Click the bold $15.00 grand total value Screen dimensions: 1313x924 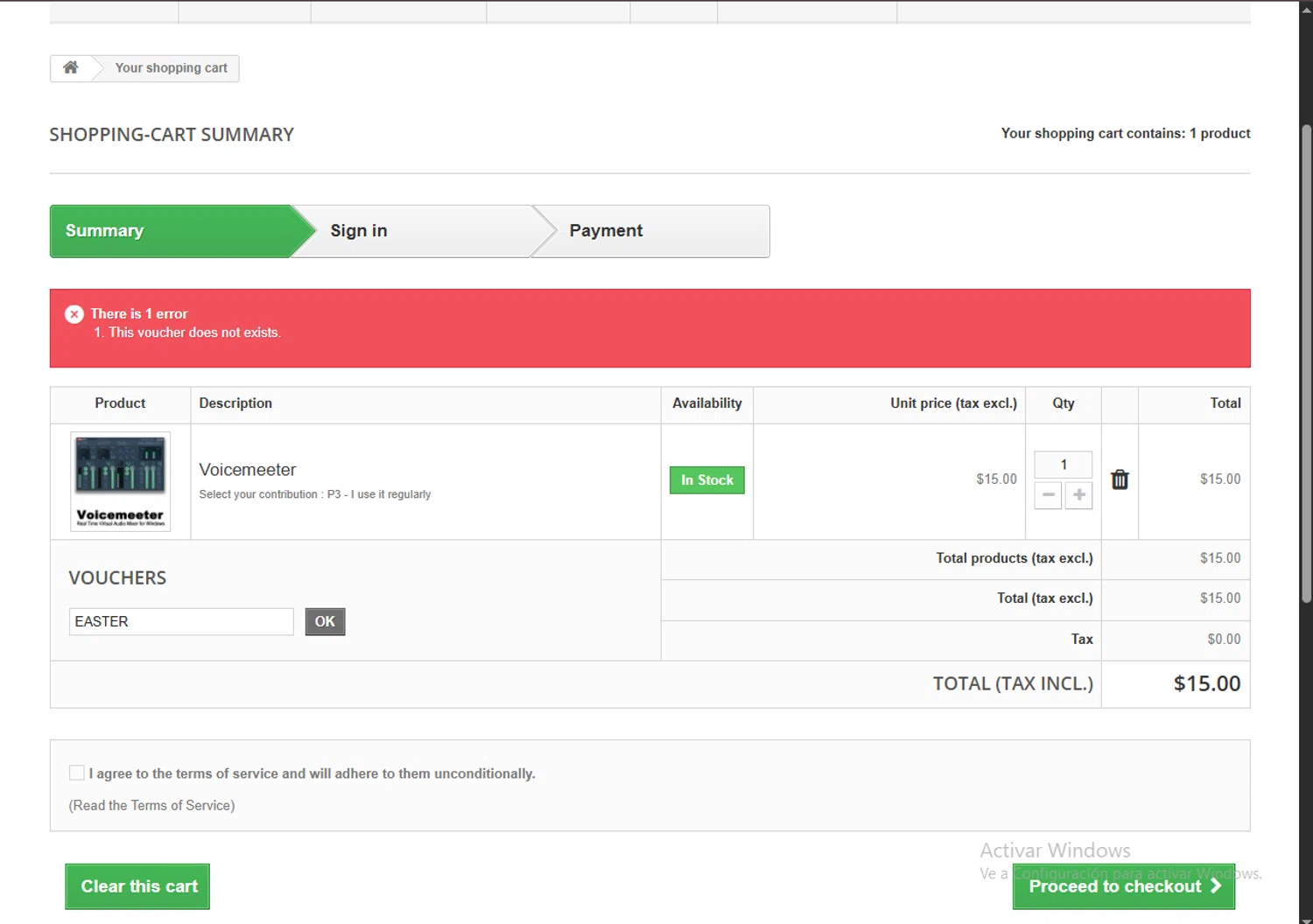tap(1207, 683)
